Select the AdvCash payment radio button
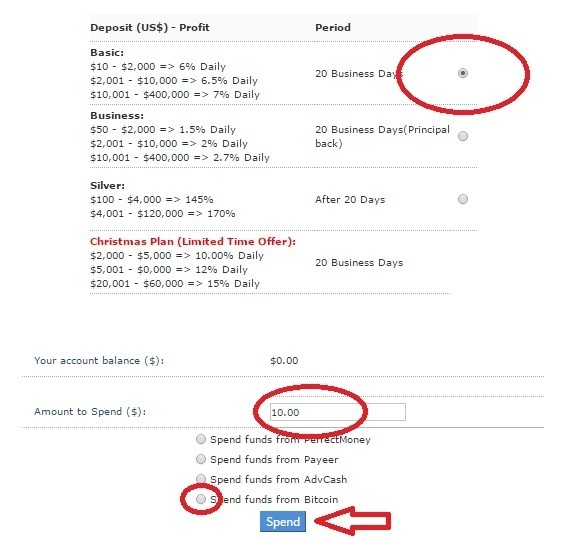 (x=201, y=479)
